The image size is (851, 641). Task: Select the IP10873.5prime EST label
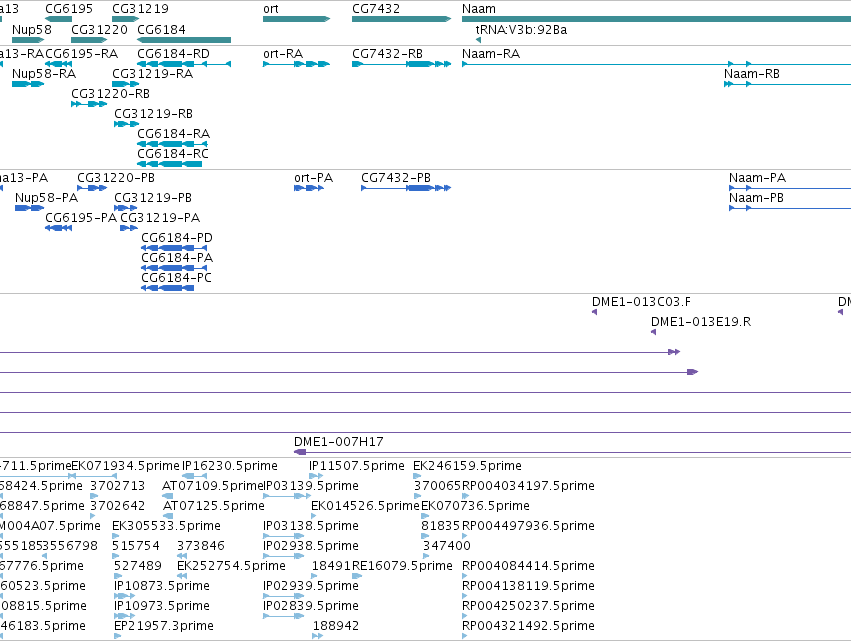(x=162, y=587)
